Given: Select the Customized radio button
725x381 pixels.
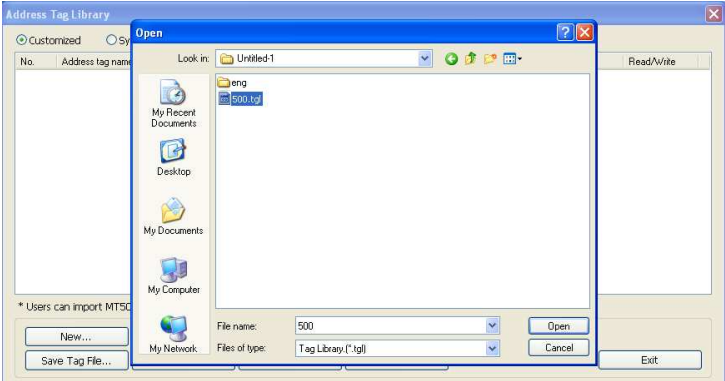Looking at the screenshot, I should (x=21, y=40).
